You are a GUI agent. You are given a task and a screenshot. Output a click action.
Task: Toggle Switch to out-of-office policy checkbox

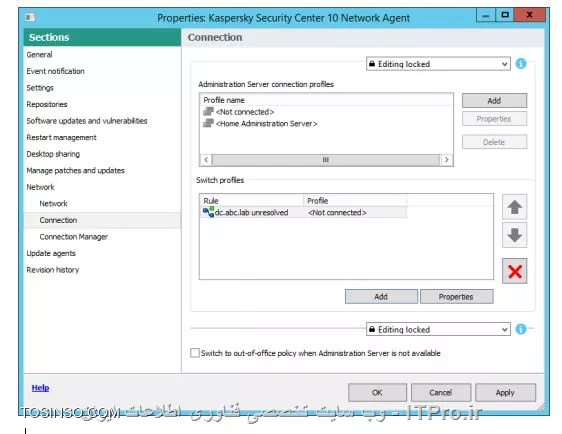pos(195,353)
